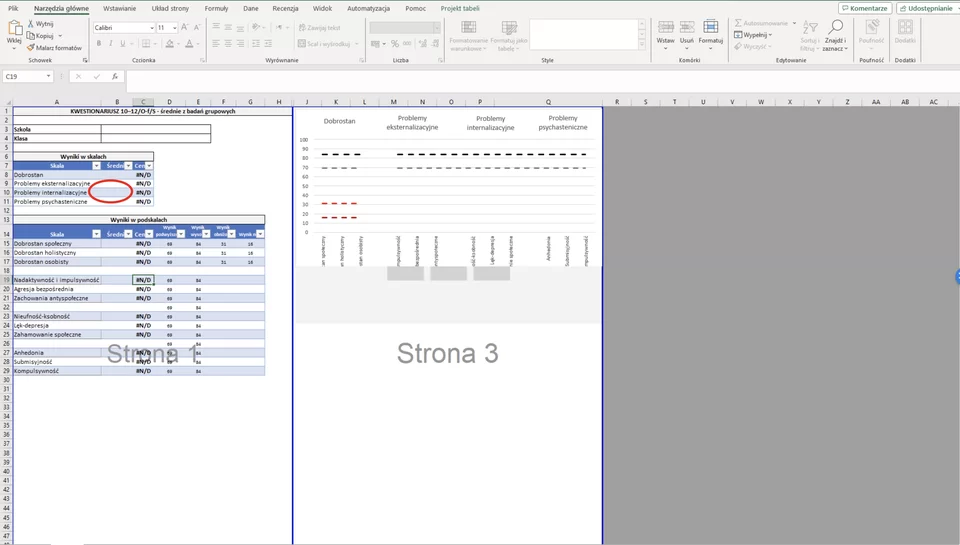
Task: Switch to the Dane tab
Action: (250, 9)
